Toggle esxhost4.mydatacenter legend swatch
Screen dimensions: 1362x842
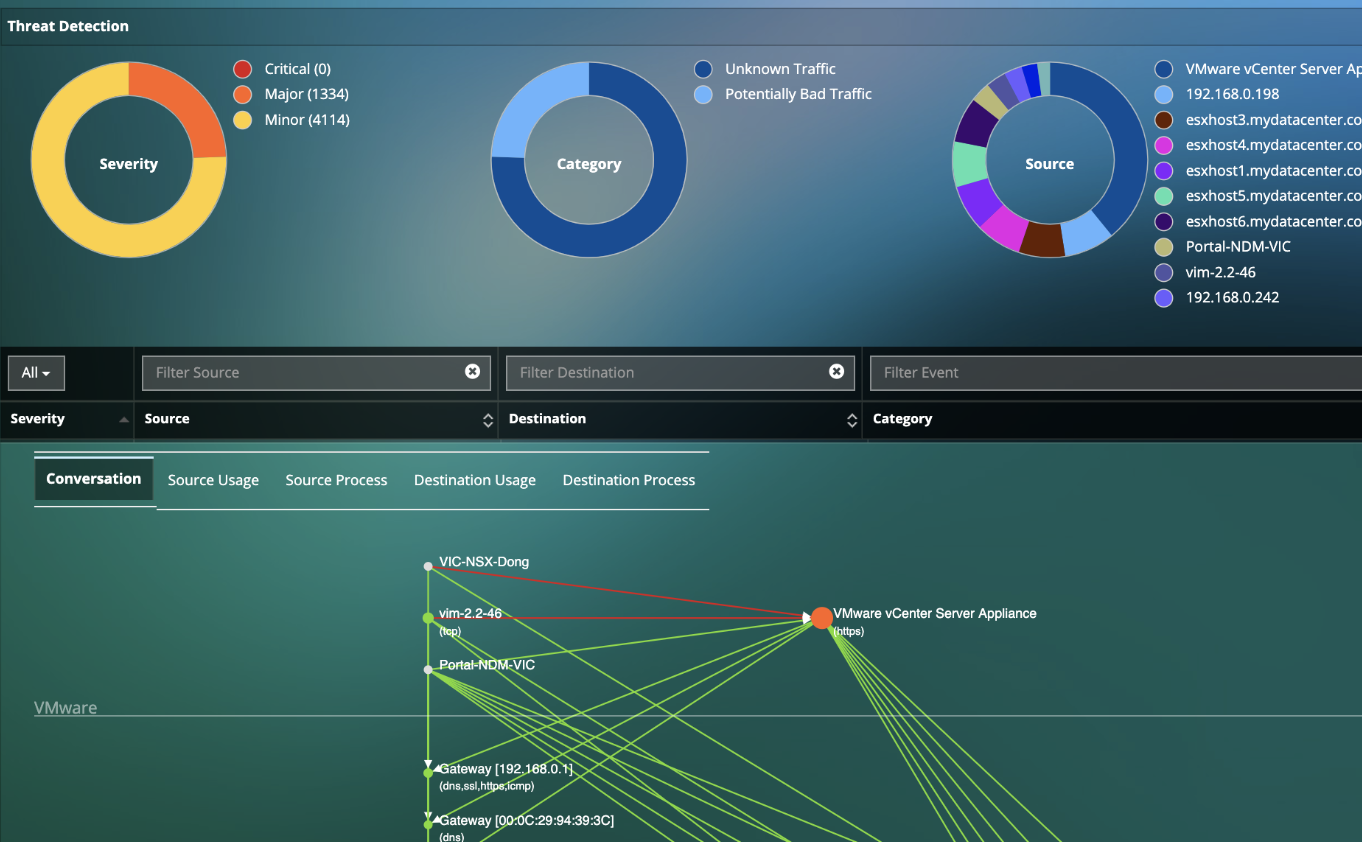(x=1163, y=145)
